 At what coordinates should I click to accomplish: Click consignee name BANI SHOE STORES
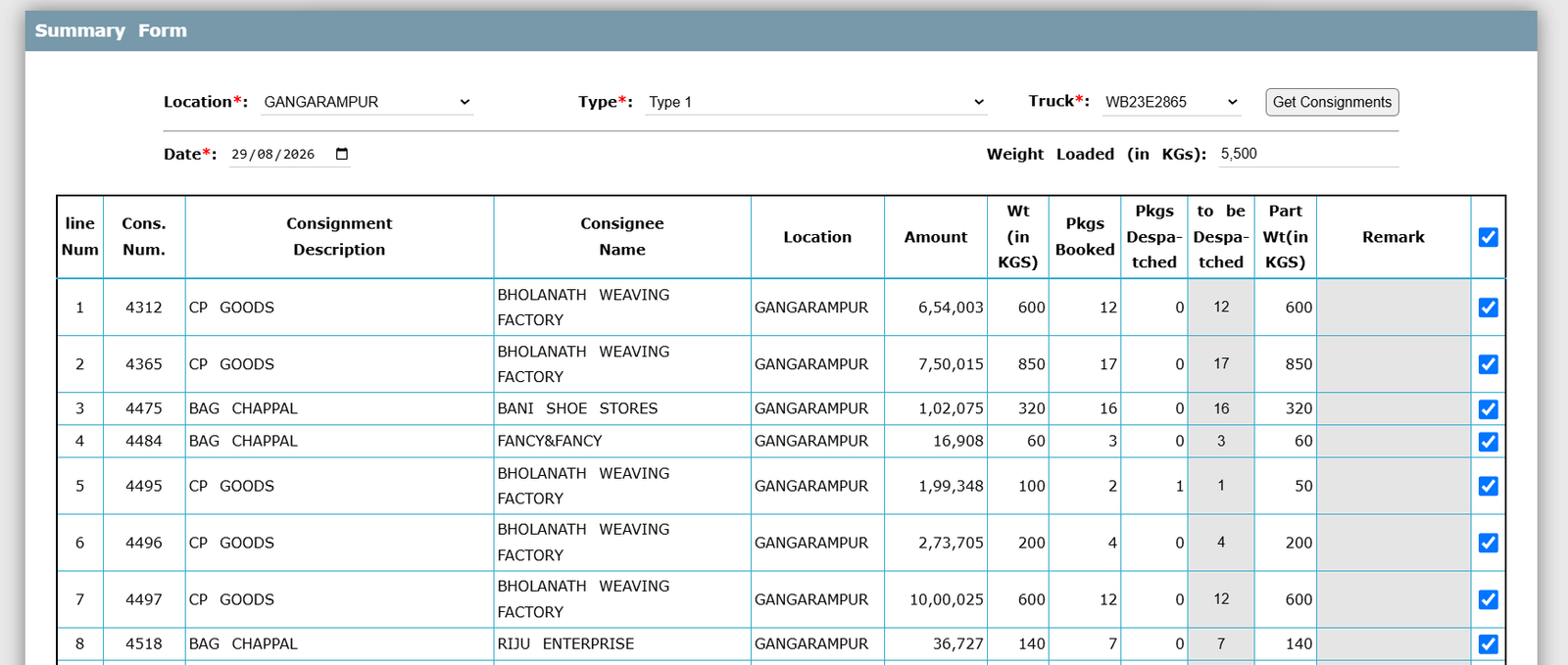tap(577, 408)
